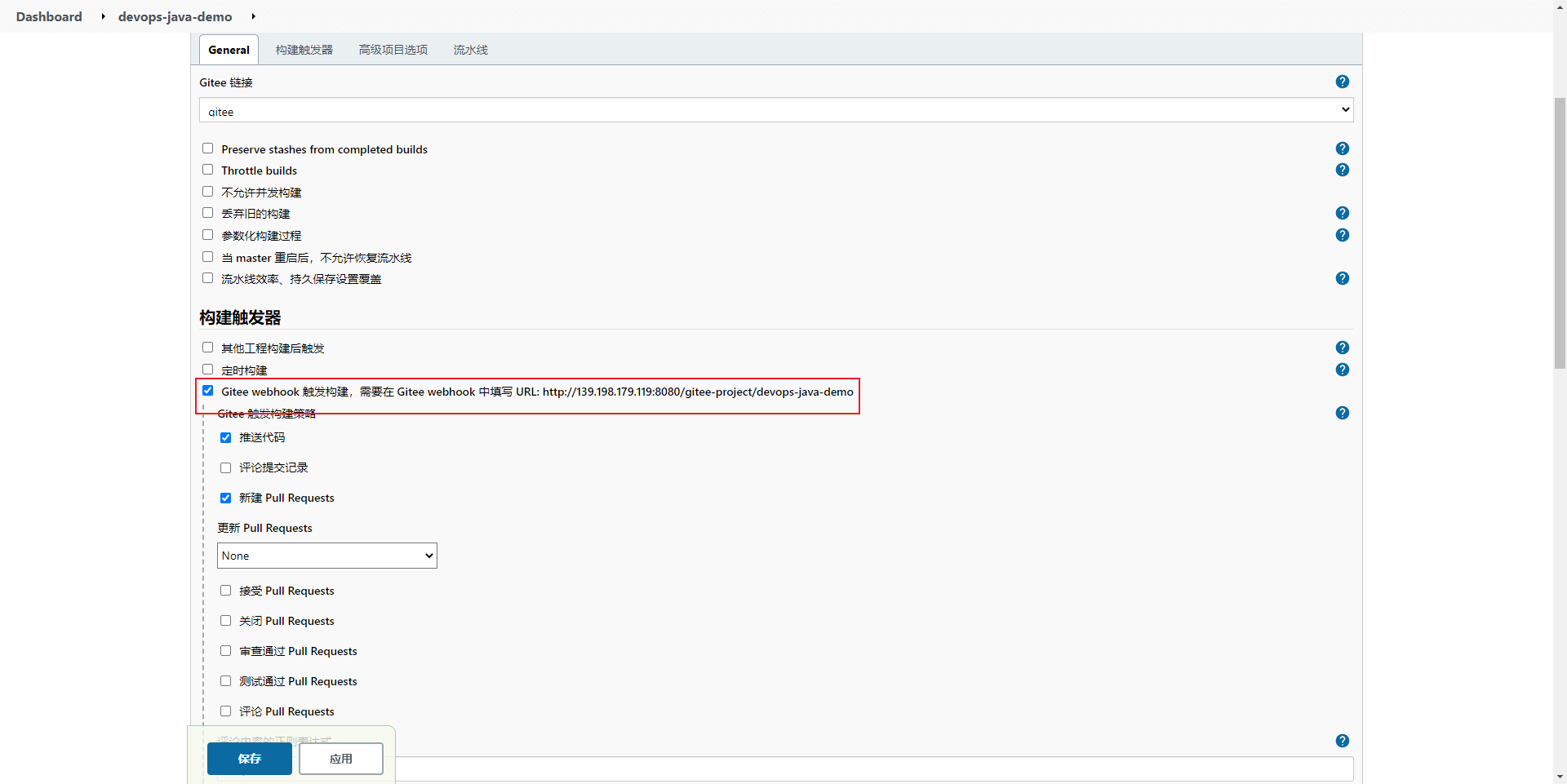The height and width of the screenshot is (784, 1567).
Task: Click the Gitee 链接 field label
Action: pyautogui.click(x=226, y=82)
